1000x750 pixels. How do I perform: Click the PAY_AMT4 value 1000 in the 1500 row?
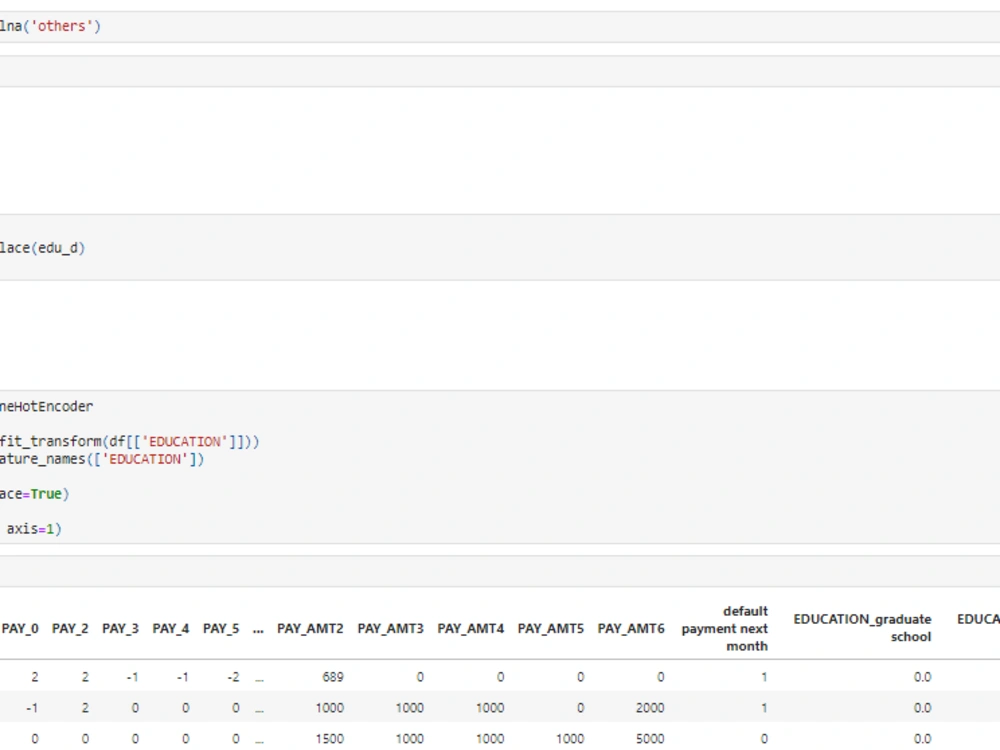490,739
